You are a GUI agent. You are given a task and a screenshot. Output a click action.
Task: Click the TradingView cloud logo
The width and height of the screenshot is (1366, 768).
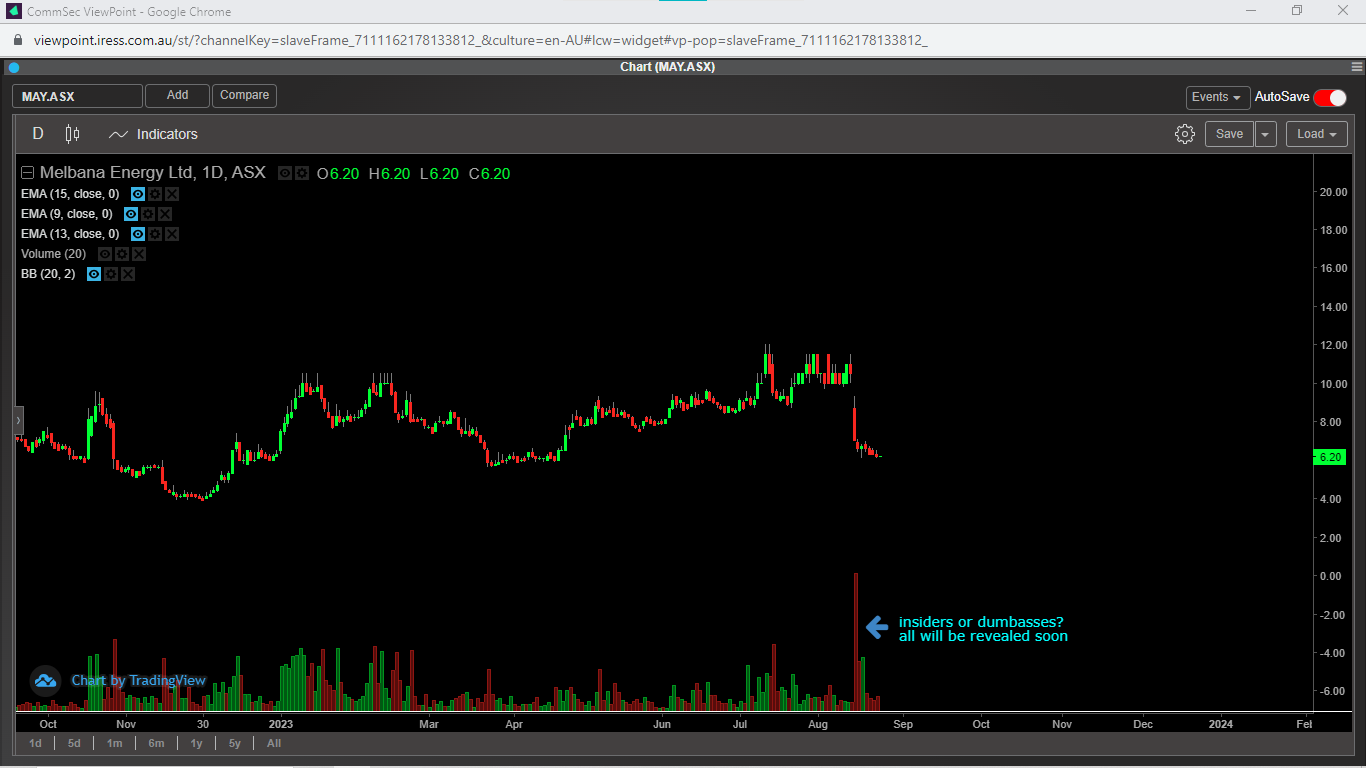[45, 681]
